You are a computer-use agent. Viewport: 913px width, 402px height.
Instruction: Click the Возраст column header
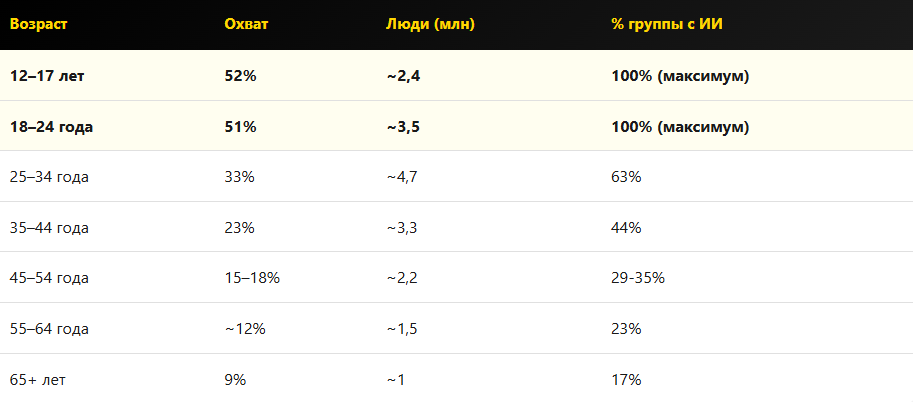(x=39, y=23)
